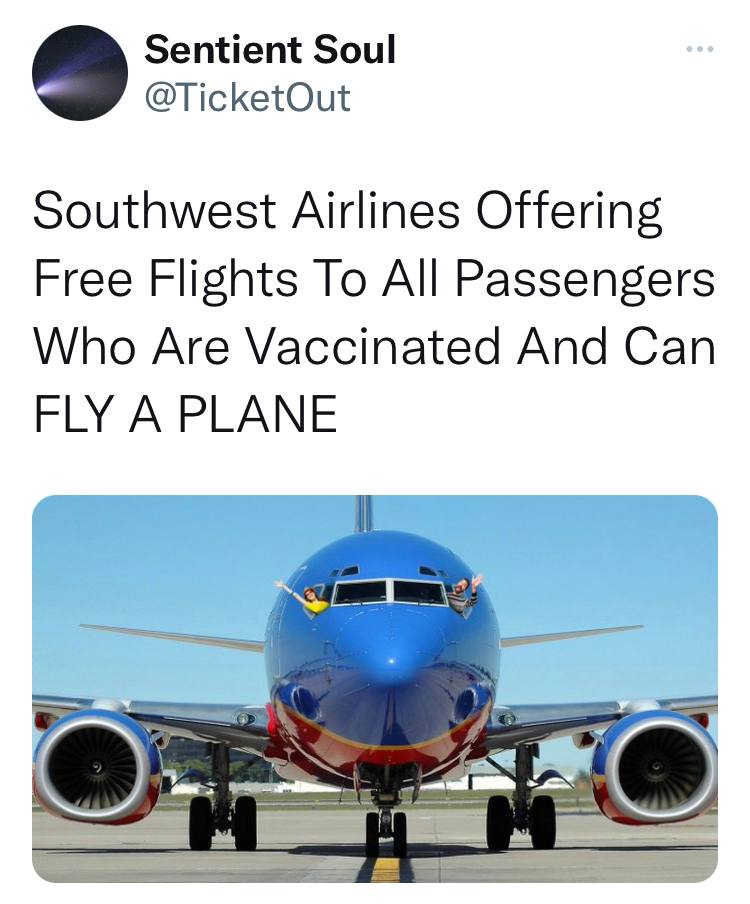Screen dimensions: 750x904
Task: Open the Southwest airplane photo
Action: coord(374,688)
